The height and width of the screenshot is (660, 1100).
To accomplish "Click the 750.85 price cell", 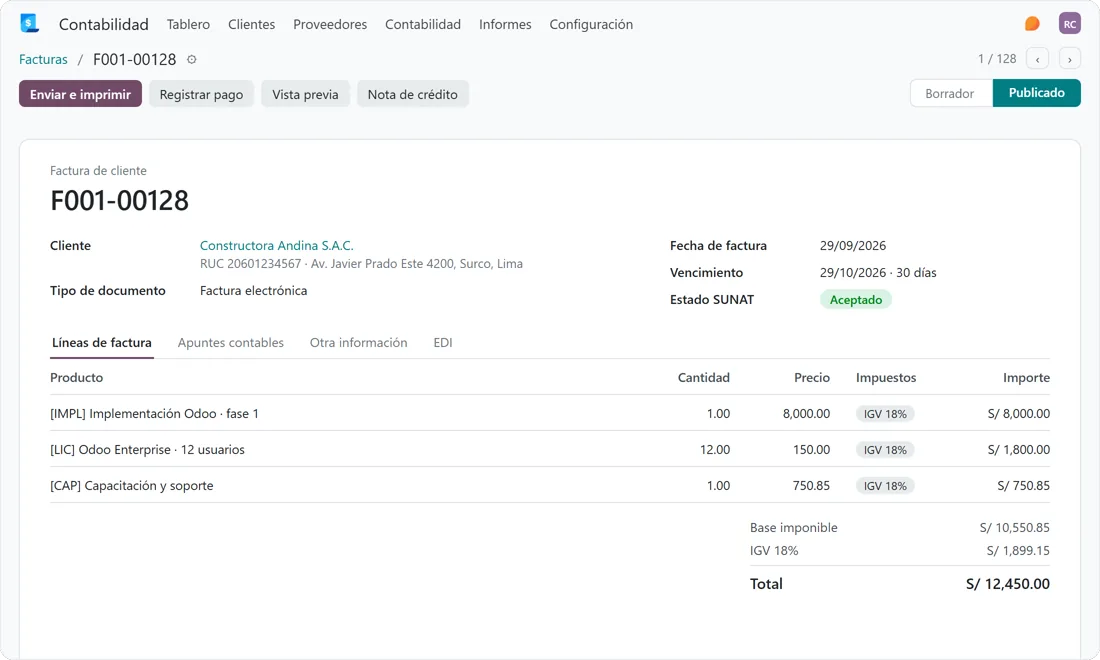I will (x=812, y=485).
